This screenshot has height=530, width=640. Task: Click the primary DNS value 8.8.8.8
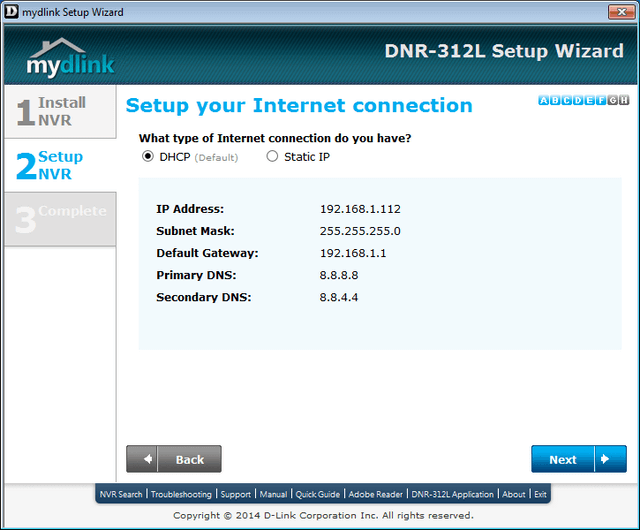coord(339,275)
